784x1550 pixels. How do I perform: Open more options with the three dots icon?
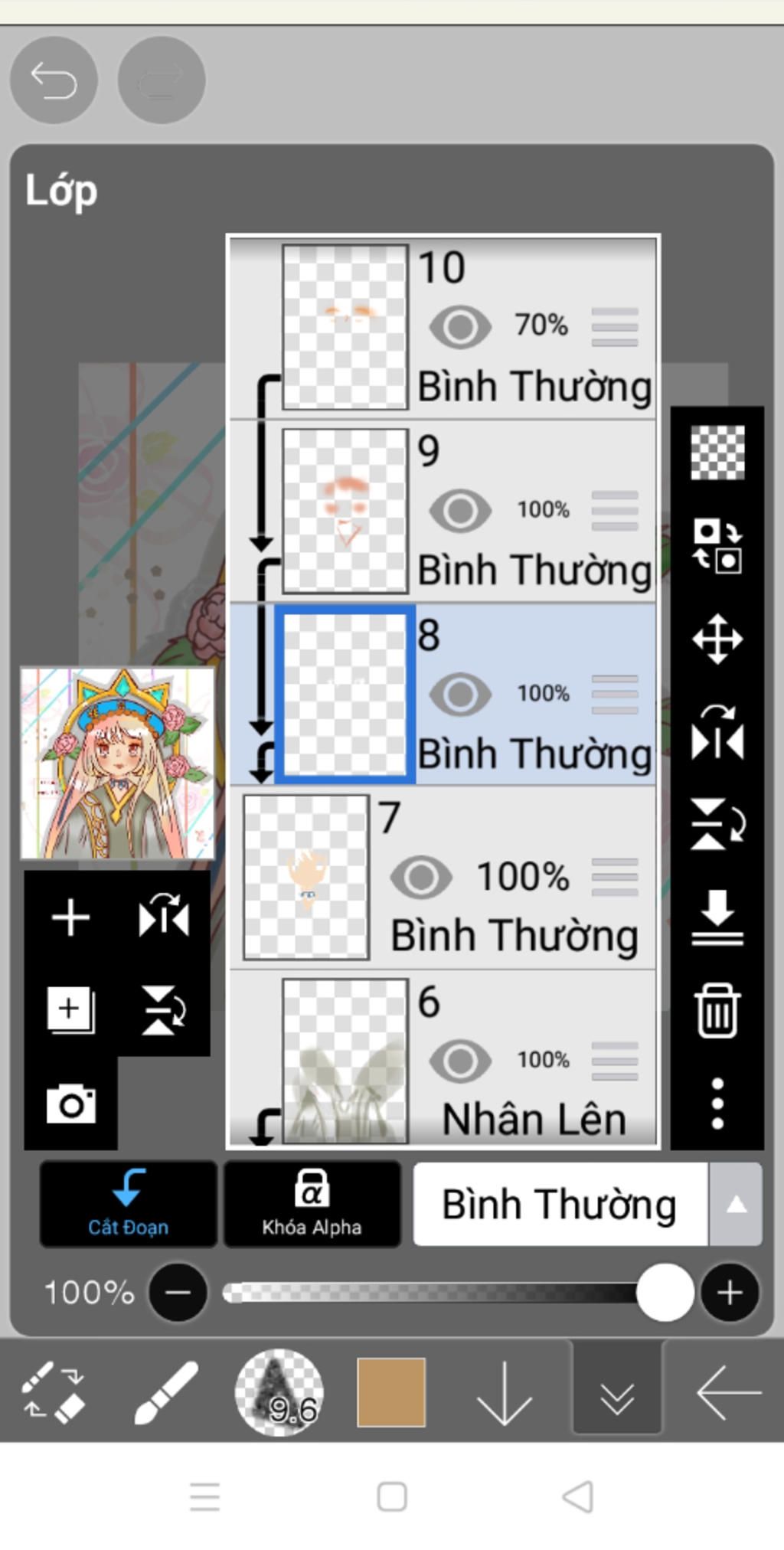[717, 1104]
